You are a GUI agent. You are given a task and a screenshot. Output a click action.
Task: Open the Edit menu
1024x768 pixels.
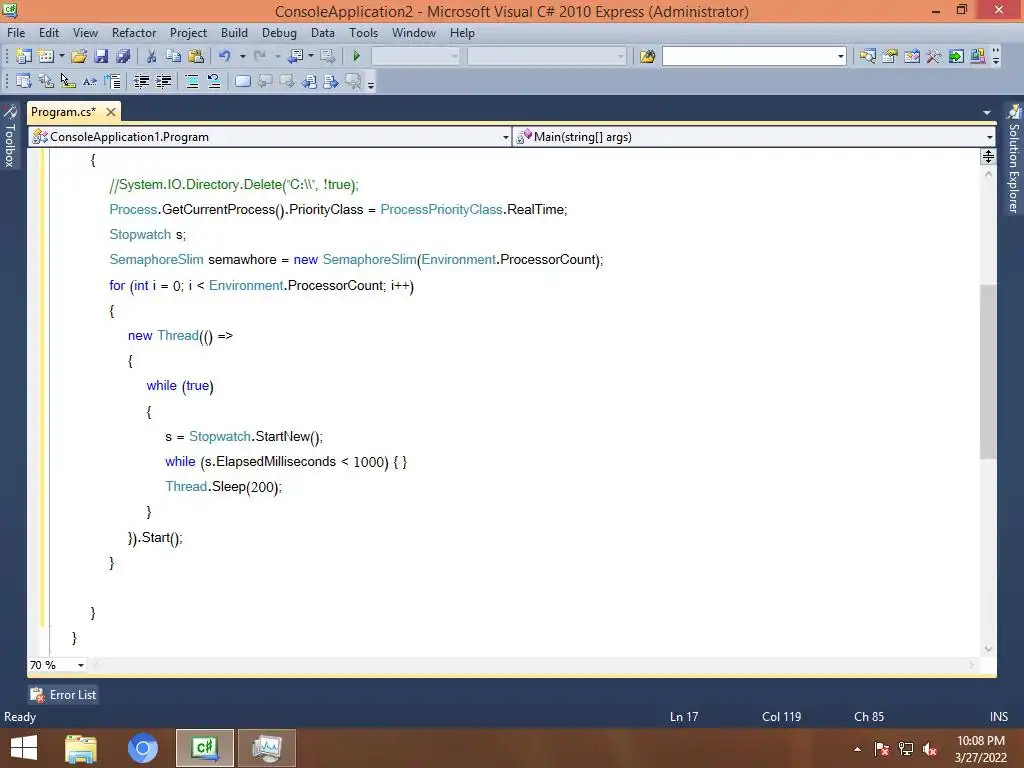click(49, 33)
